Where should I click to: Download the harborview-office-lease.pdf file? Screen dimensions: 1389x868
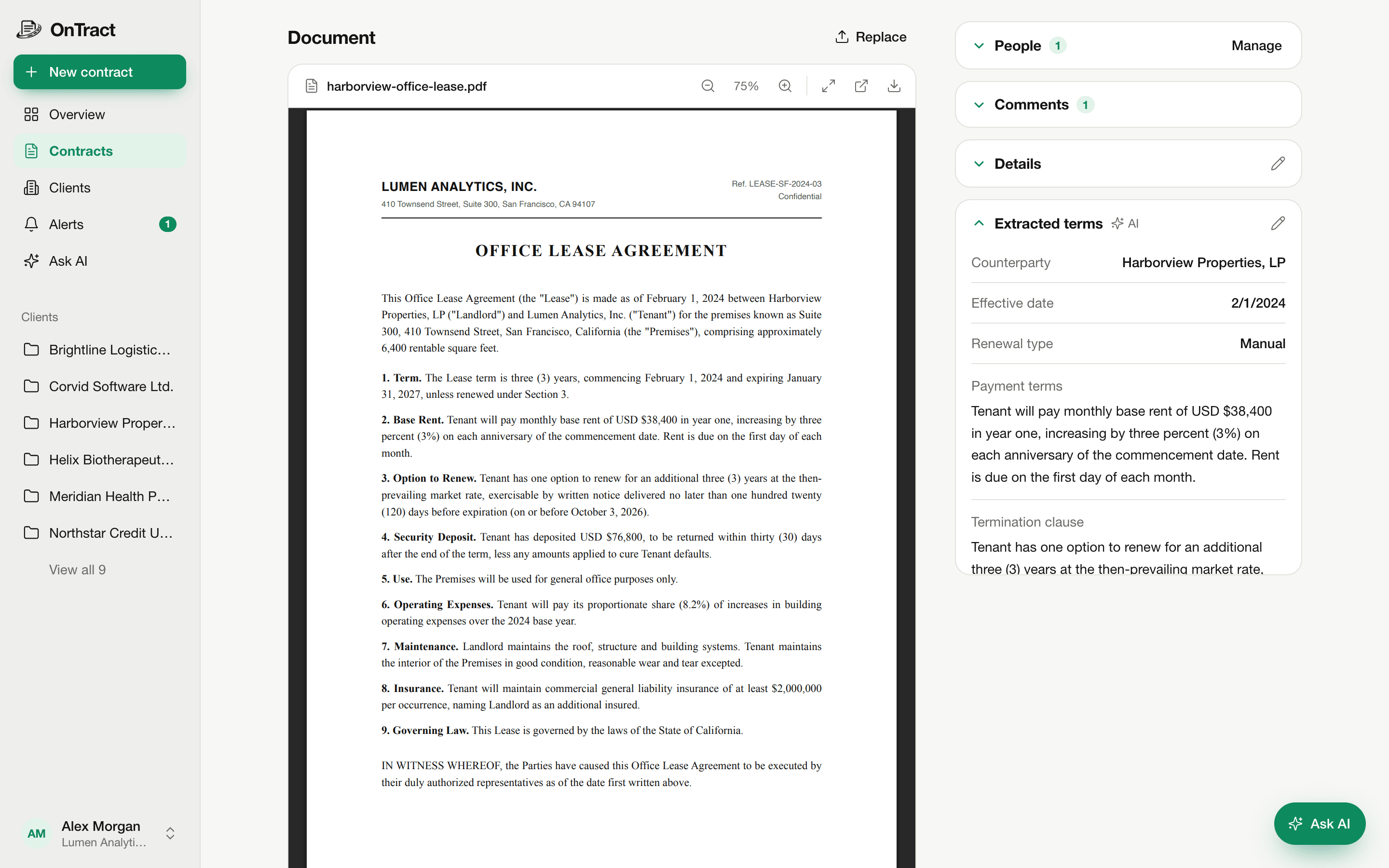click(894, 86)
